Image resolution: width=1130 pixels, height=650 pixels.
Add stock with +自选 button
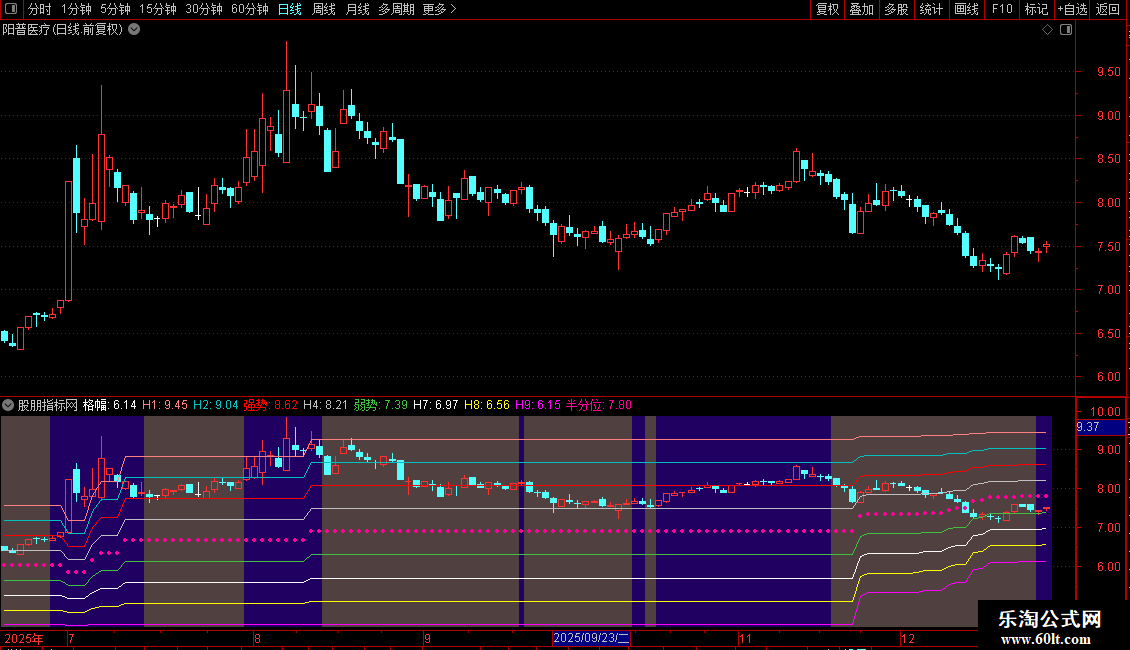coord(1072,9)
